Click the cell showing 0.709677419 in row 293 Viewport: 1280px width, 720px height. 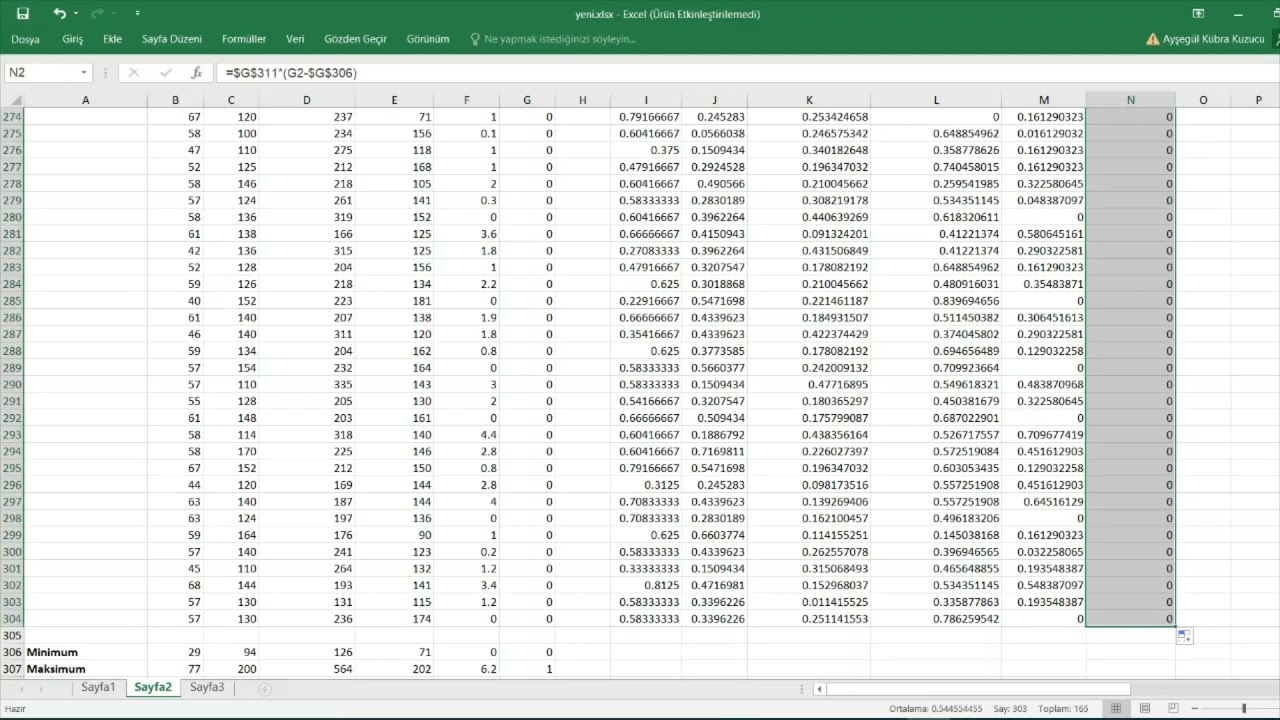point(1044,435)
